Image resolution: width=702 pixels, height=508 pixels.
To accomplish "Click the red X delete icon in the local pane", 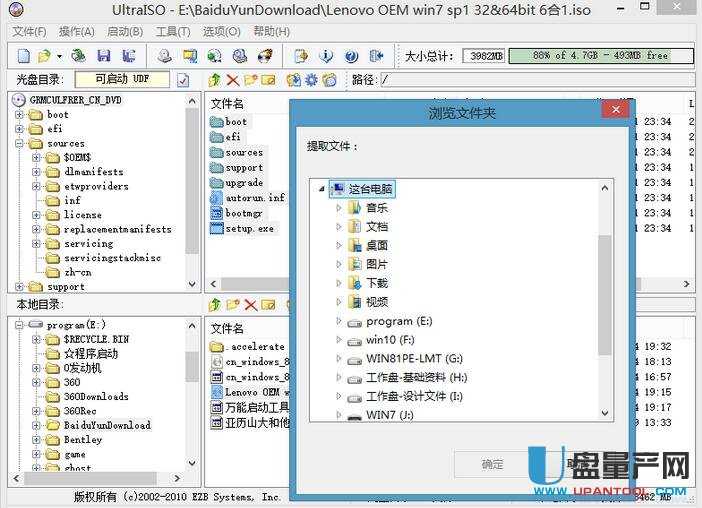I will point(250,304).
